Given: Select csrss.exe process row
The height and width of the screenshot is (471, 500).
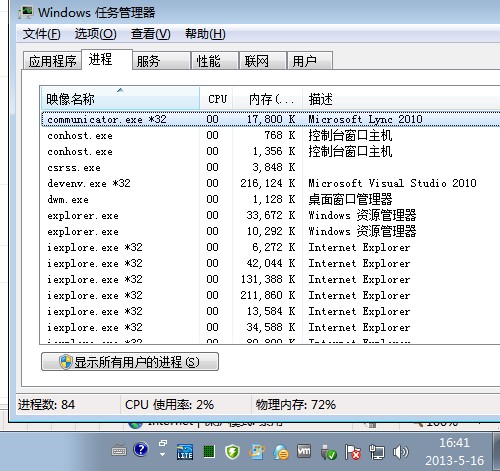Looking at the screenshot, I should tap(271, 167).
